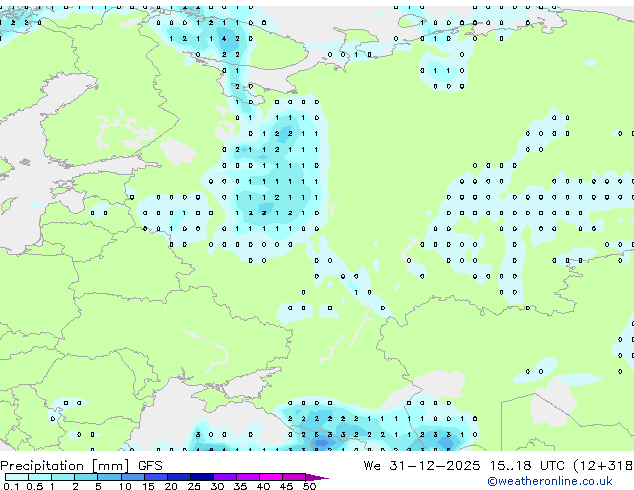Click the 25–30 mm dark blue swatch
Image resolution: width=634 pixels, height=490 pixels.
(201, 477)
